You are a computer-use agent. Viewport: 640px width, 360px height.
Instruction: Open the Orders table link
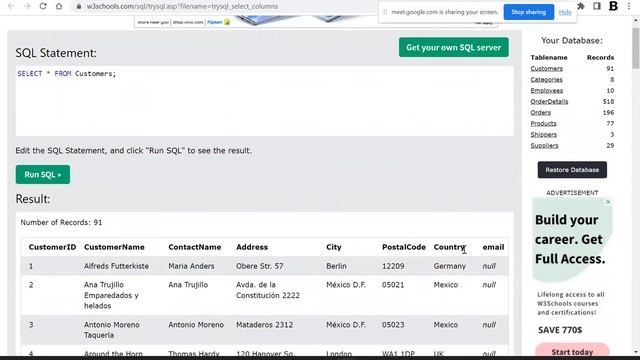(x=541, y=113)
